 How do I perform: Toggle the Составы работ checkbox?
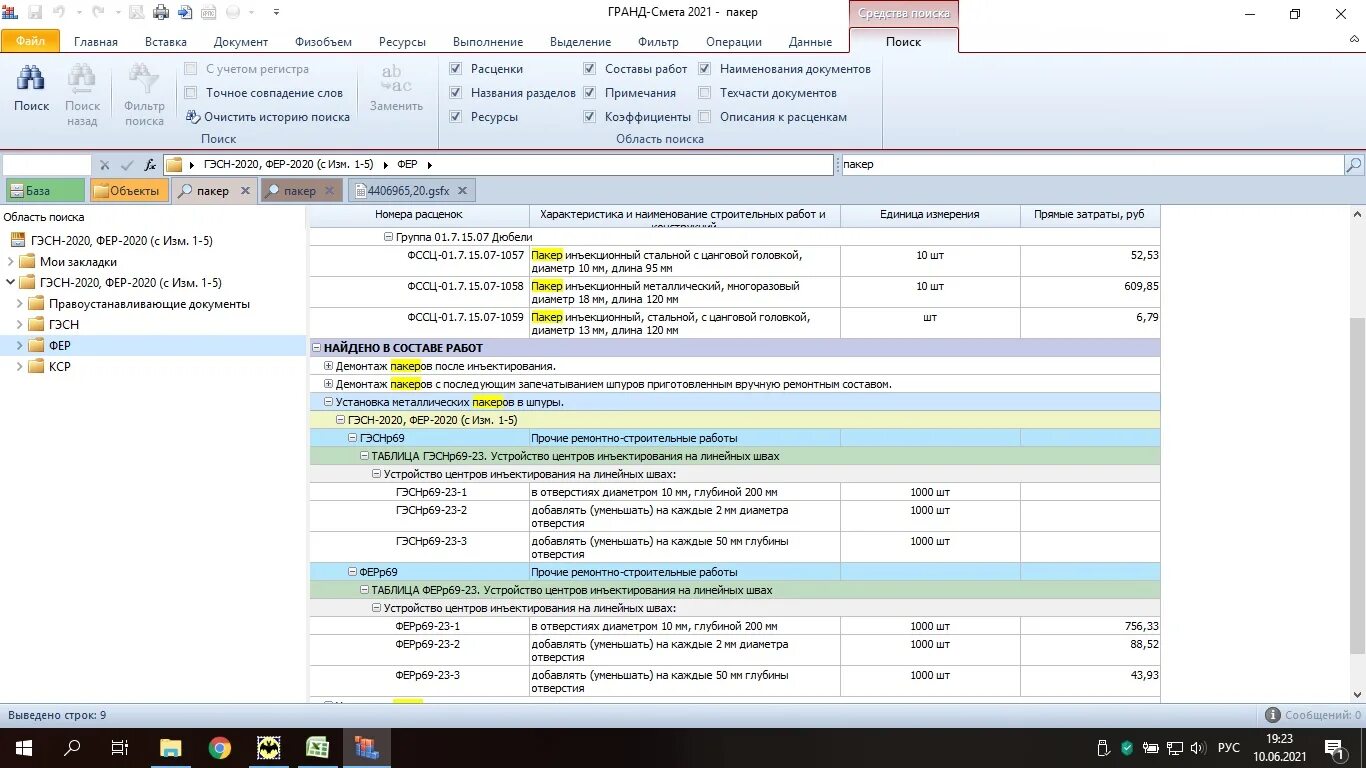[590, 69]
